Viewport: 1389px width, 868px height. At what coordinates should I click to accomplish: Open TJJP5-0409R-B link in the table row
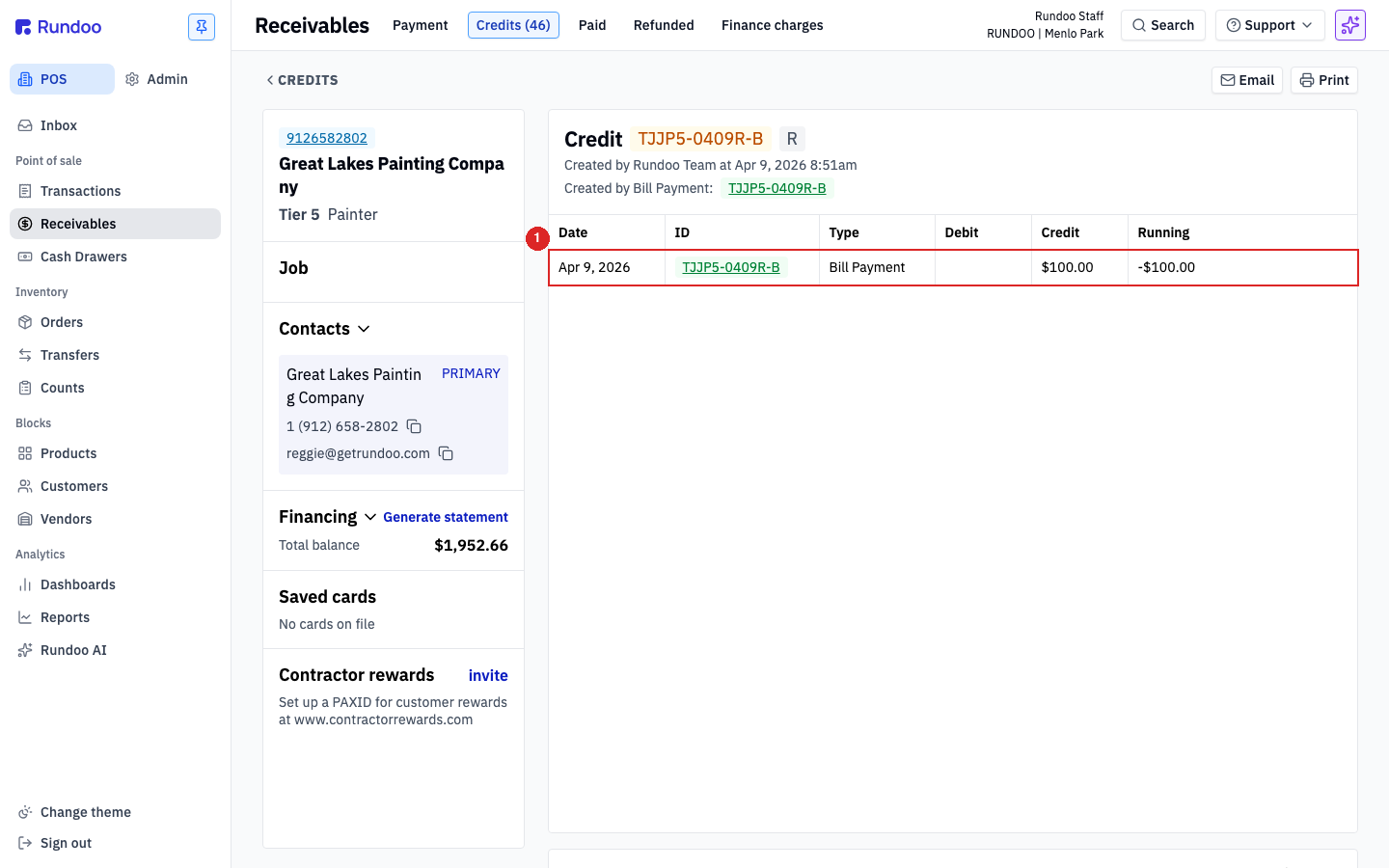point(731,267)
